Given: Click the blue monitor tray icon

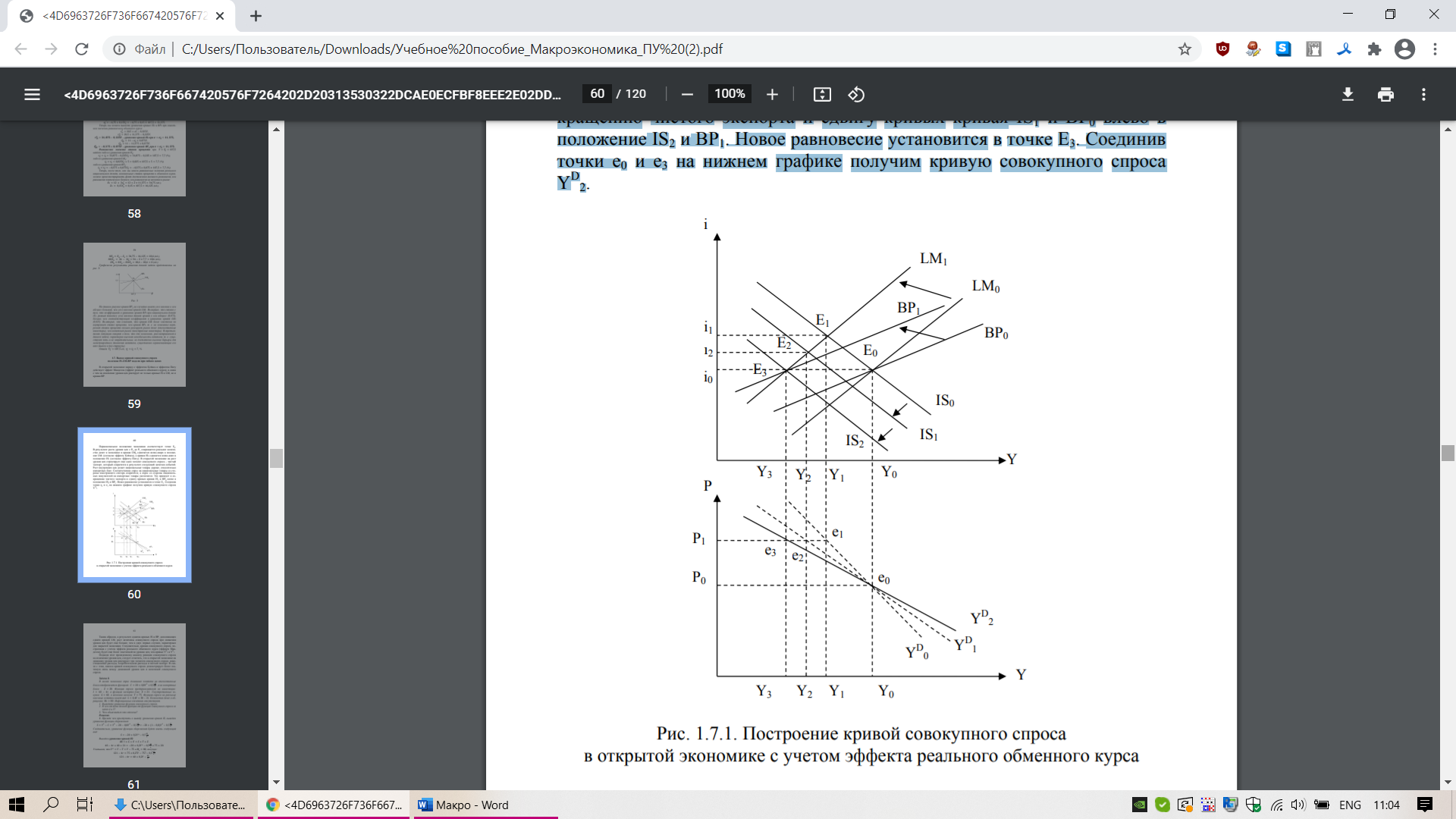Looking at the screenshot, I should pos(1230,805).
